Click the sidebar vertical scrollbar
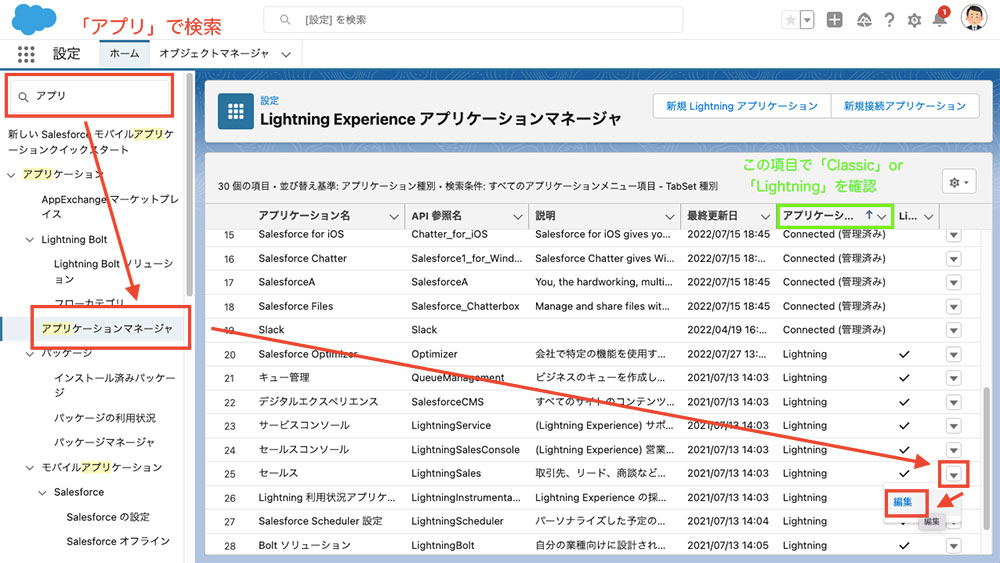Screen dimensions: 1000x563 click(189, 185)
